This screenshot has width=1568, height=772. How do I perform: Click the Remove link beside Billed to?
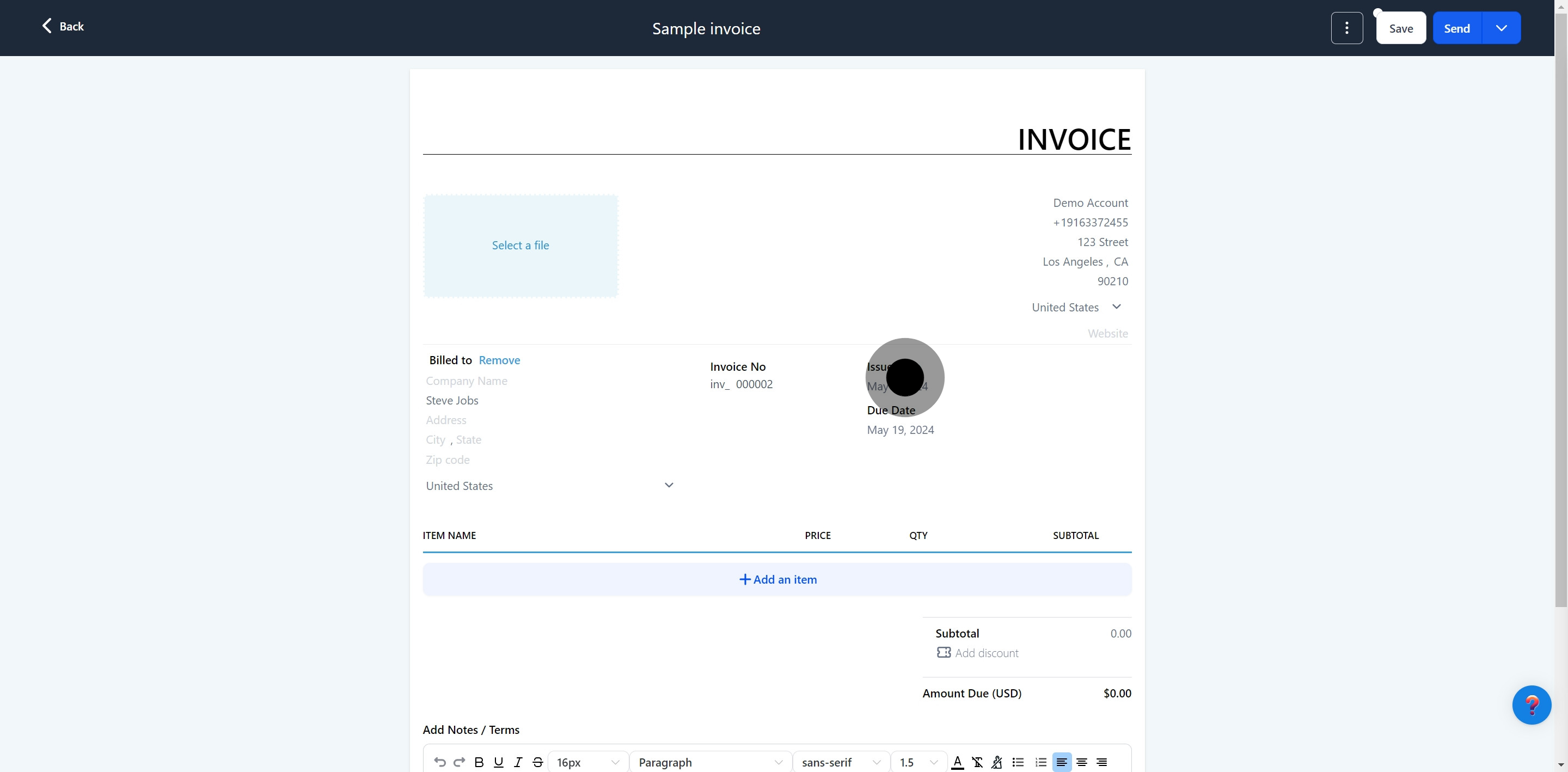(499, 360)
